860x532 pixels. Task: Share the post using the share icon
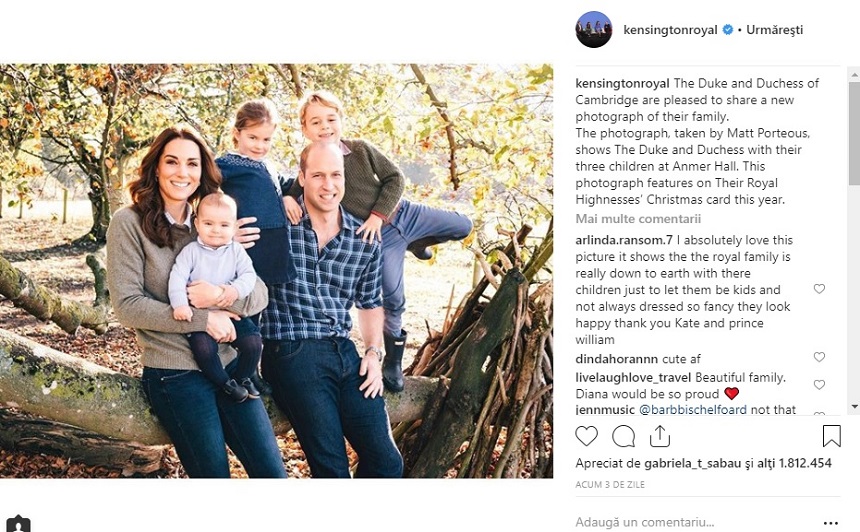(x=660, y=436)
